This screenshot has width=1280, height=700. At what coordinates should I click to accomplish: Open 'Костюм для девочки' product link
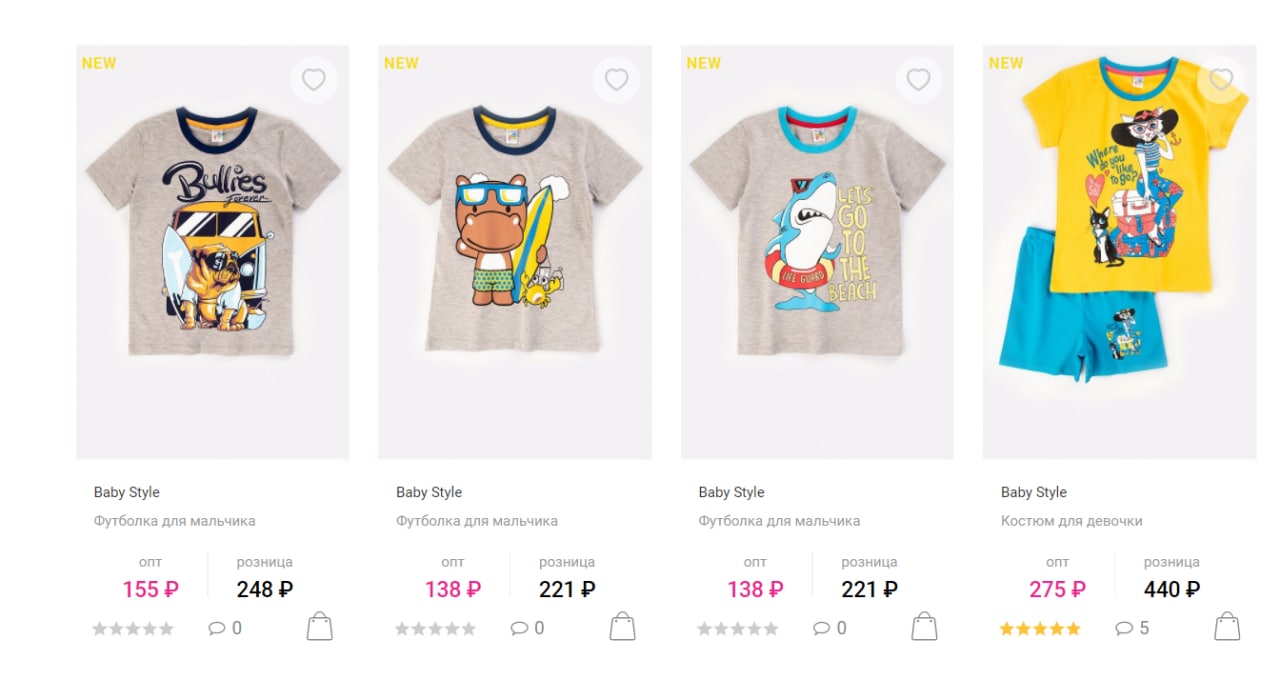tap(1071, 521)
